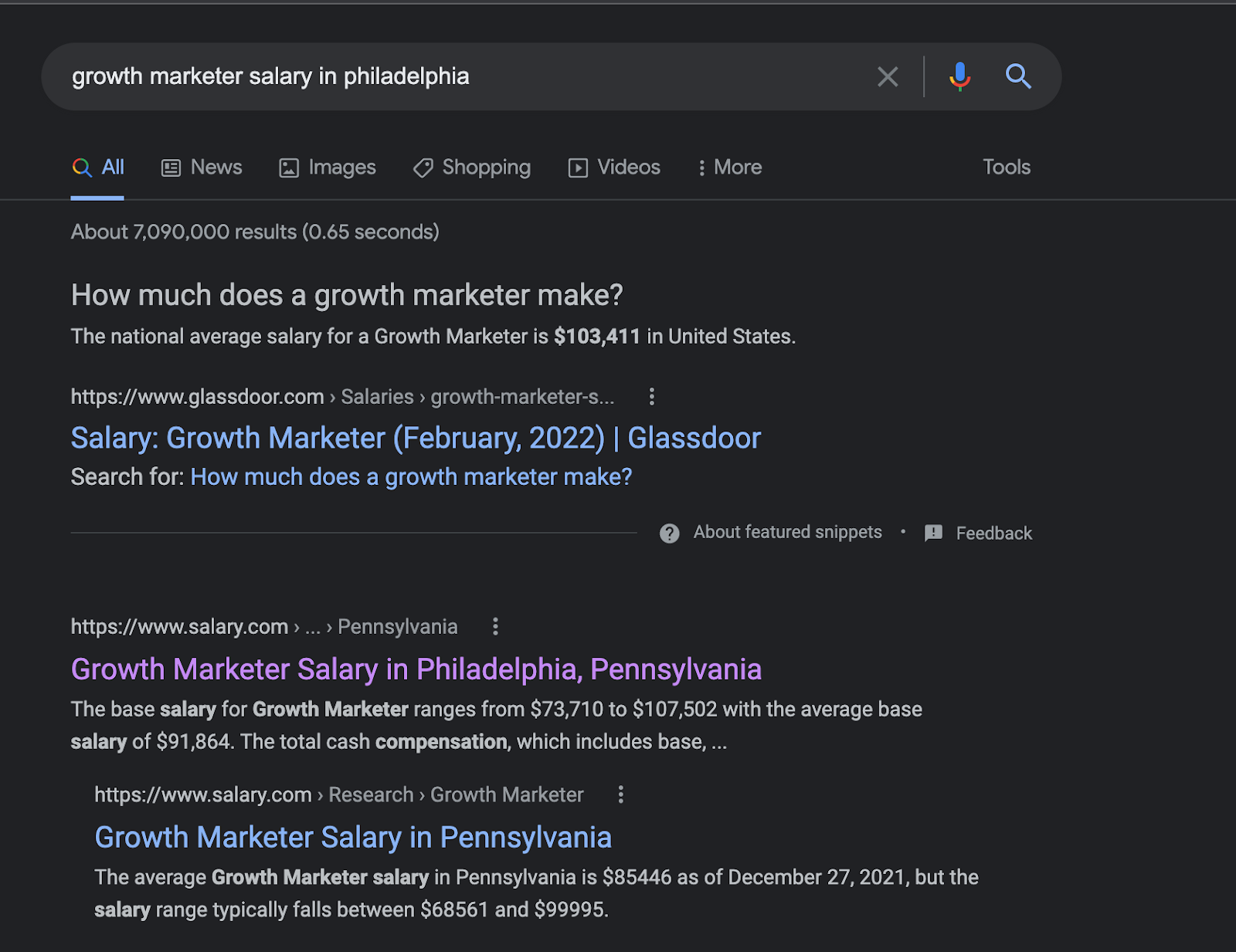Viewport: 1236px width, 952px height.
Task: Start voice search with the microphone icon
Action: 959,76
